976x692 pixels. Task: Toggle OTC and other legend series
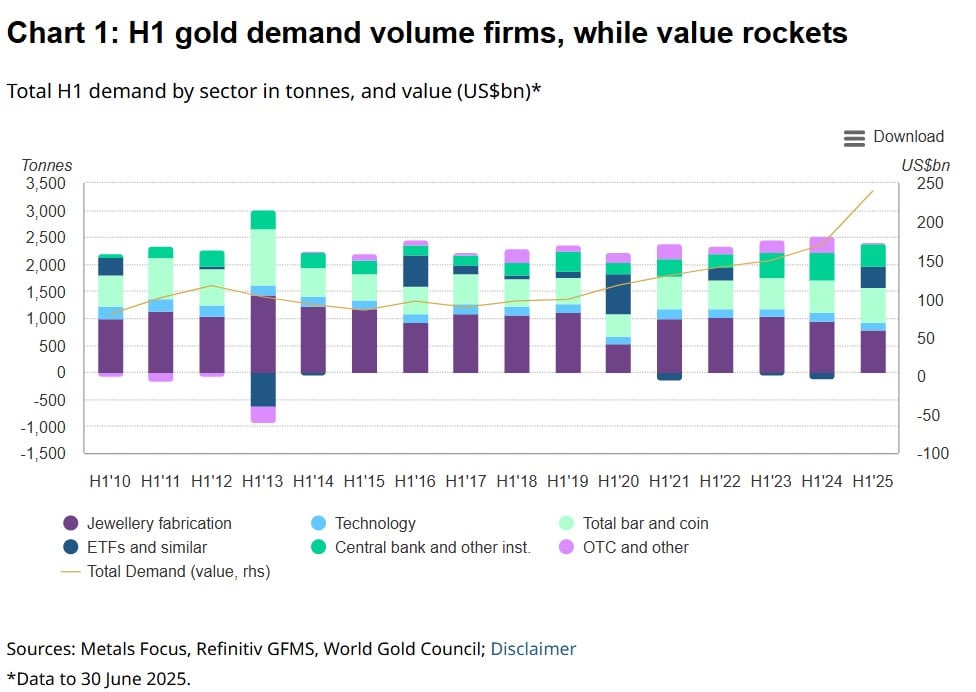pos(624,547)
